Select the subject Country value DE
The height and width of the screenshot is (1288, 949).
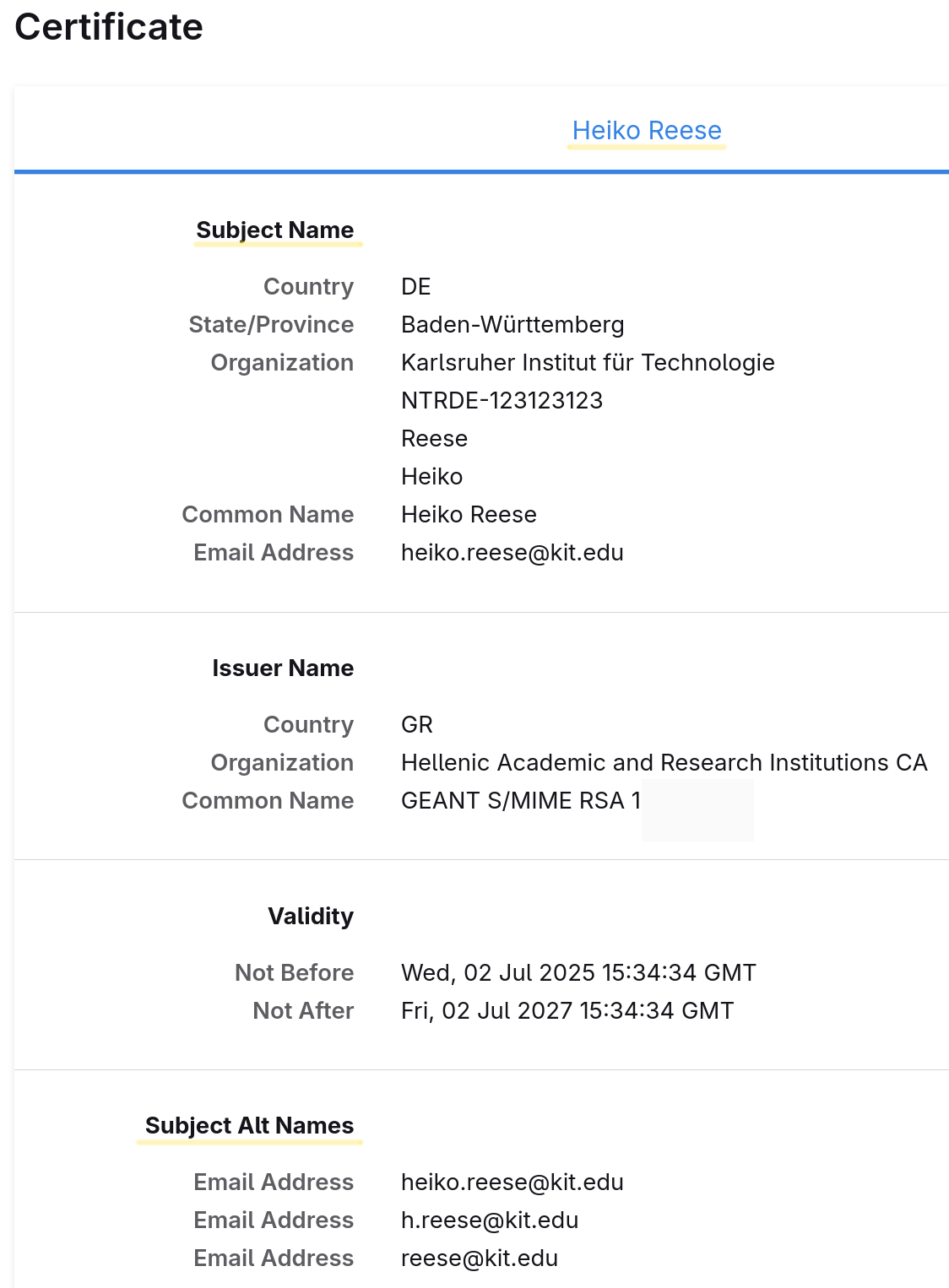[x=416, y=287]
